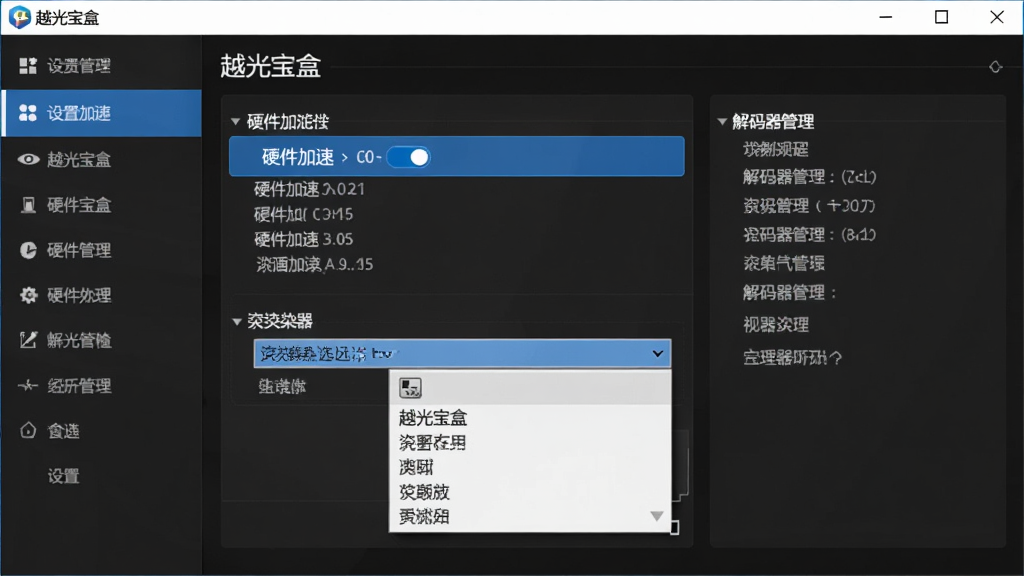Click the diamond icon right of the header
Image resolution: width=1024 pixels, height=576 pixels.
[995, 67]
